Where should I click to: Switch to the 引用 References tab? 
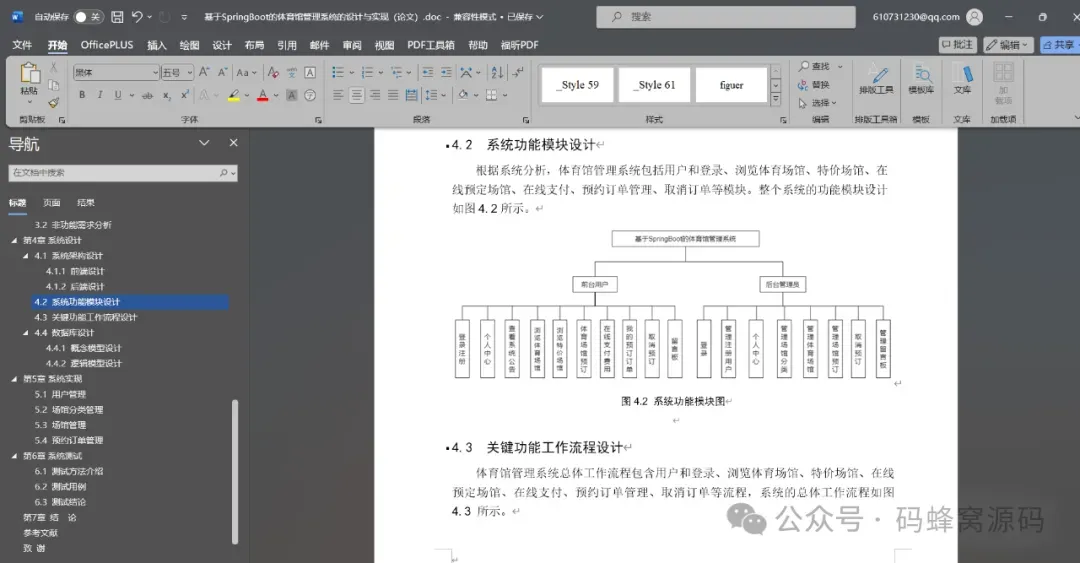[287, 45]
